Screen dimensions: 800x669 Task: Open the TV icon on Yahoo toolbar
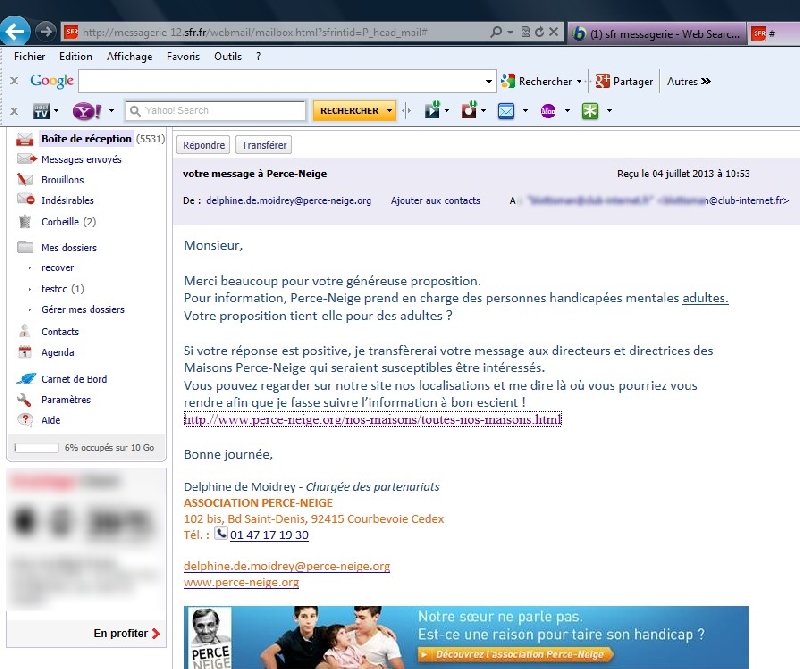(x=41, y=111)
